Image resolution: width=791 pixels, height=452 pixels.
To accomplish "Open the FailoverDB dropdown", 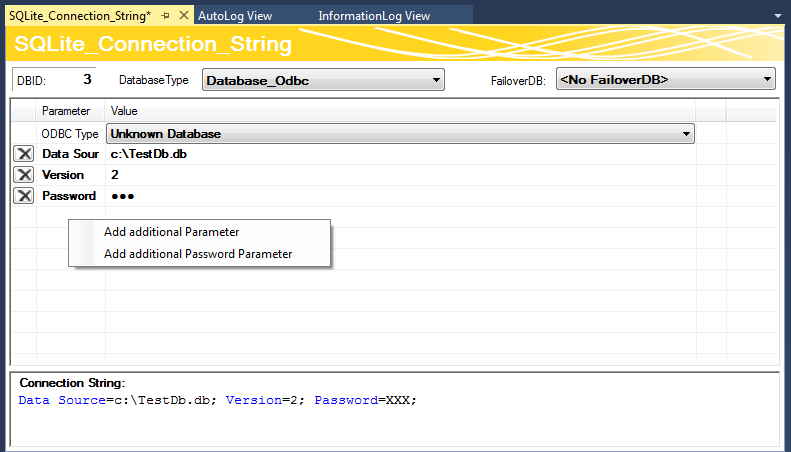I will [x=665, y=79].
